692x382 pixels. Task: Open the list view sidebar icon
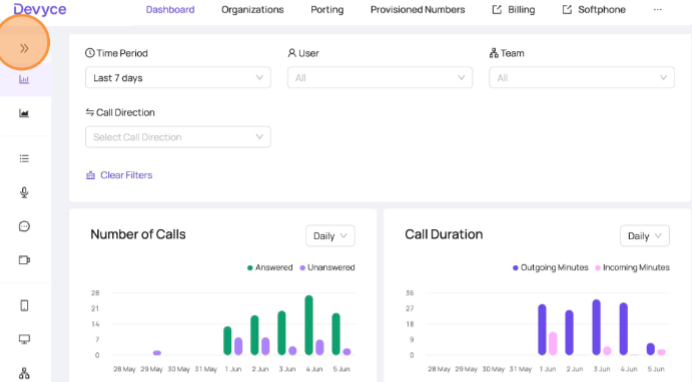pos(24,158)
